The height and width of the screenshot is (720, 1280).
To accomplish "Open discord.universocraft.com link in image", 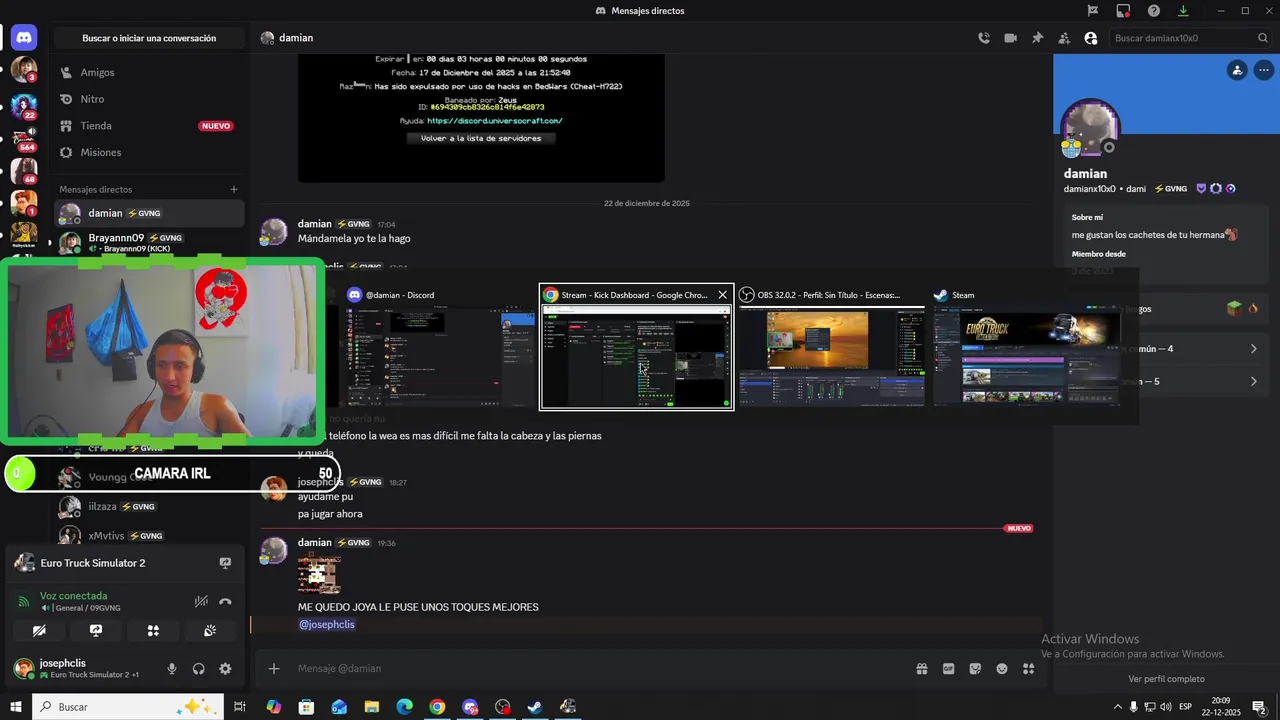I will (495, 121).
